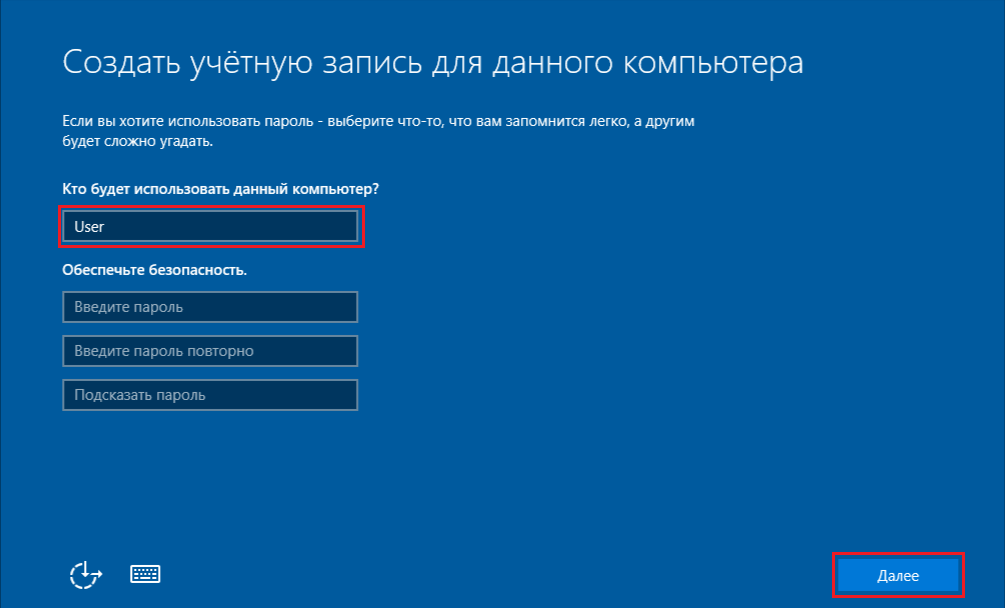Open the Ease of Access icon
Screen dimensions: 1005x608
point(86,575)
